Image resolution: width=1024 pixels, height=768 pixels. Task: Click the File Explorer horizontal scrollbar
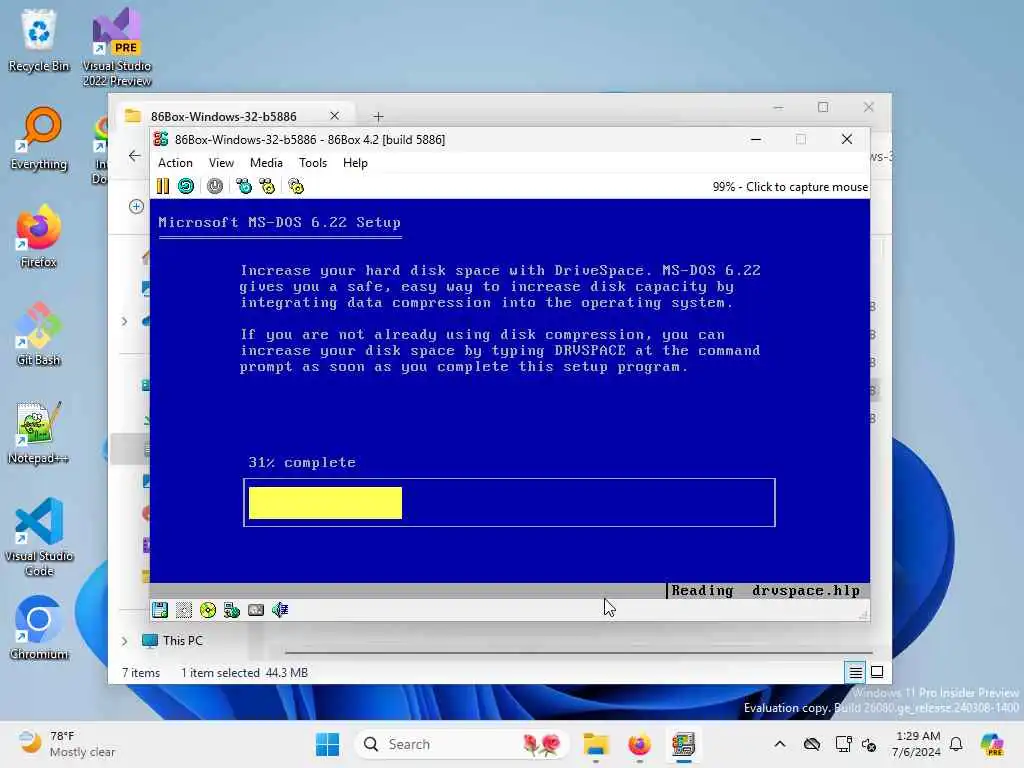(x=579, y=652)
